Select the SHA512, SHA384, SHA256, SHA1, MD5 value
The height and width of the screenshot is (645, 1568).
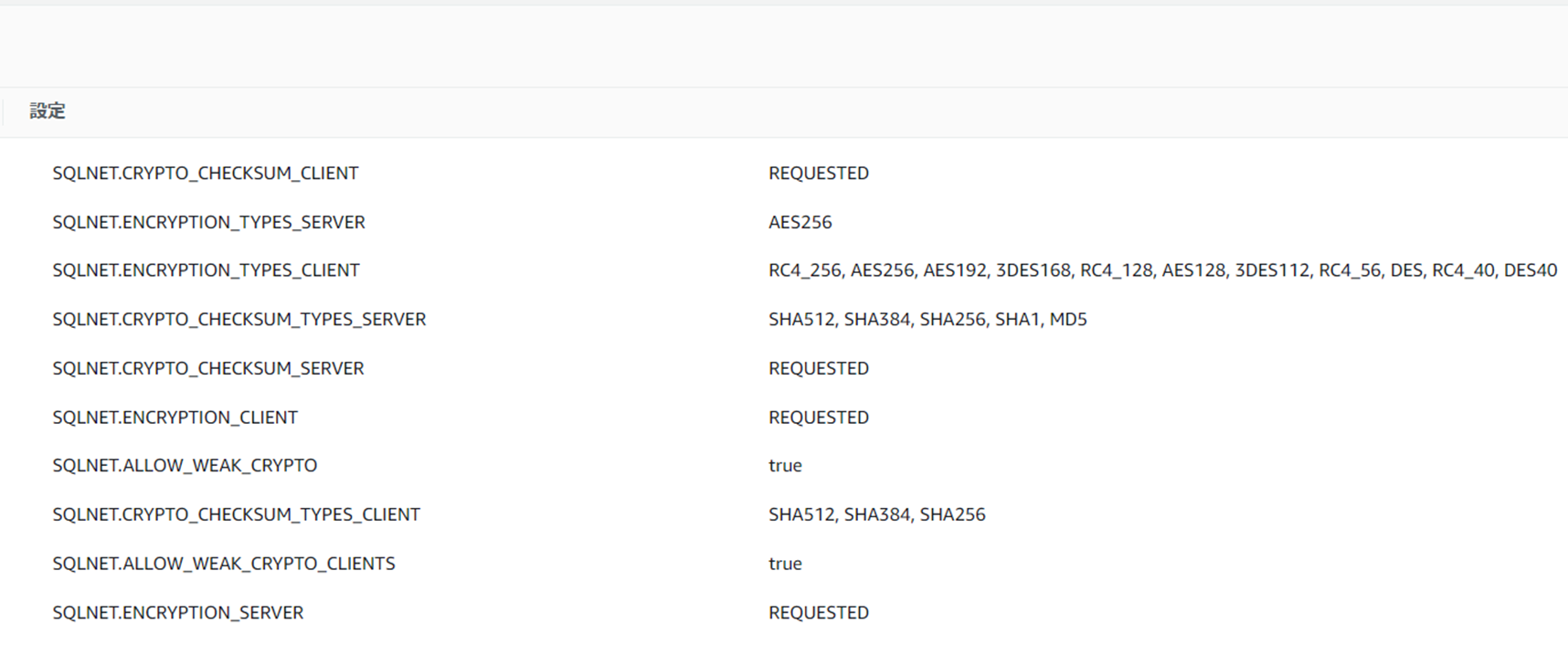pyautogui.click(x=927, y=320)
